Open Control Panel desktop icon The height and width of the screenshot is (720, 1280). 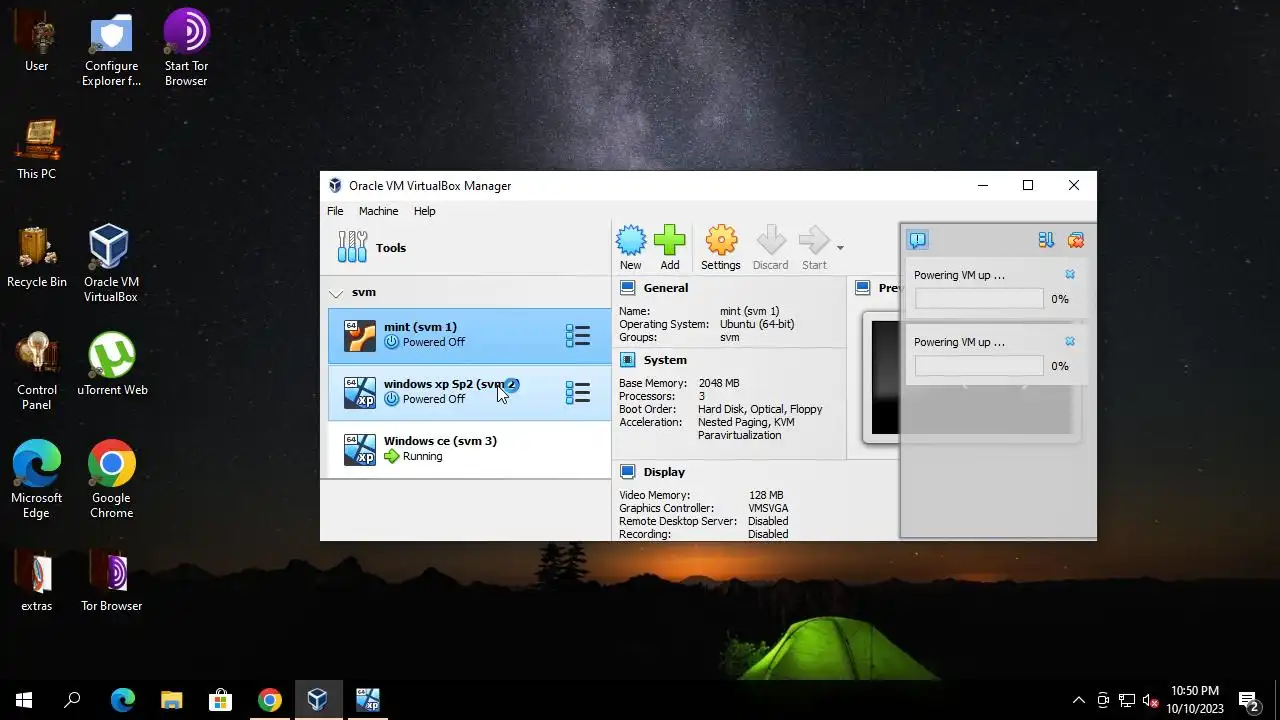pos(37,372)
